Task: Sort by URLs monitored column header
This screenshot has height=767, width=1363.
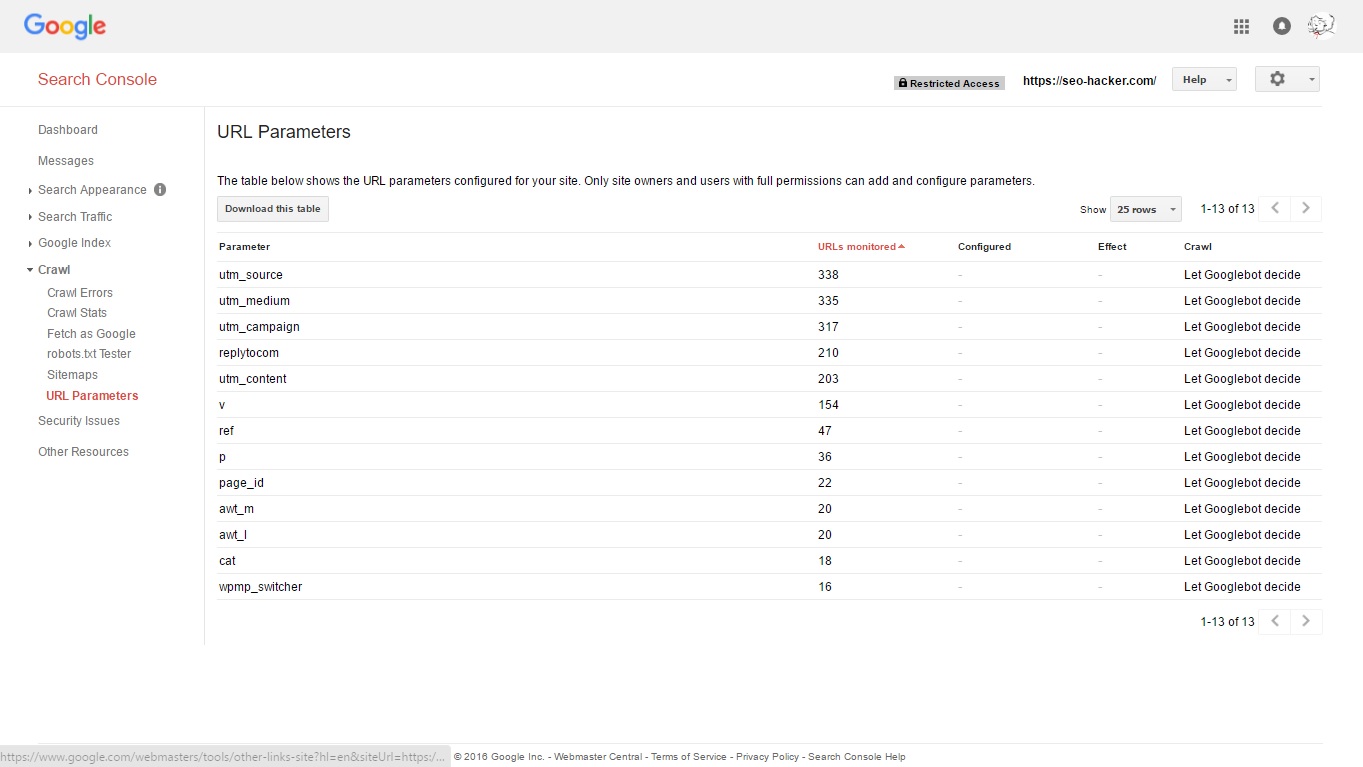Action: tap(857, 247)
